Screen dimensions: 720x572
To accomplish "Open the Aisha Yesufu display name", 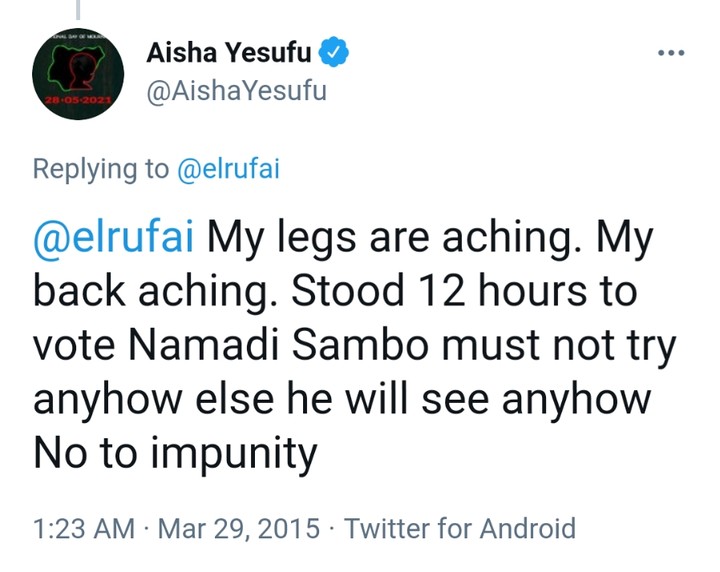I will pos(229,52).
